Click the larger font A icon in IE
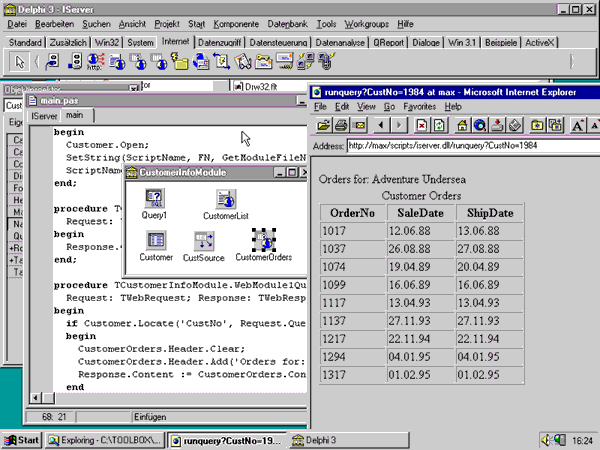 (x=577, y=125)
